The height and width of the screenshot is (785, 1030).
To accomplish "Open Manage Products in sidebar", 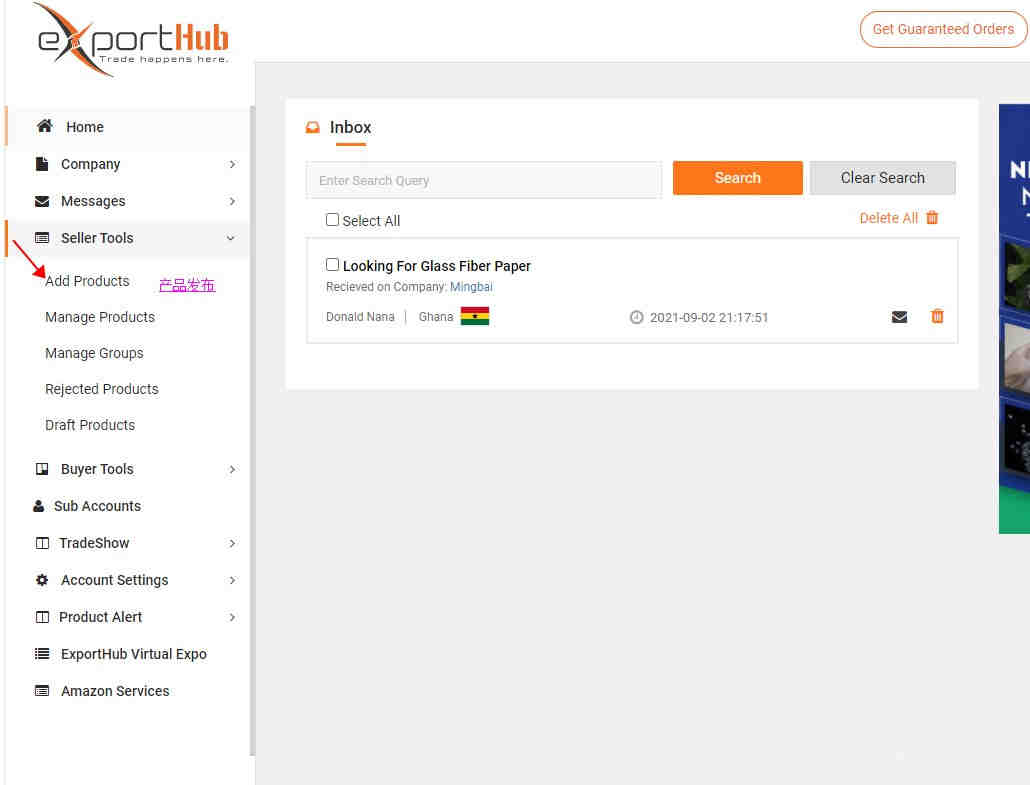I will click(x=100, y=317).
